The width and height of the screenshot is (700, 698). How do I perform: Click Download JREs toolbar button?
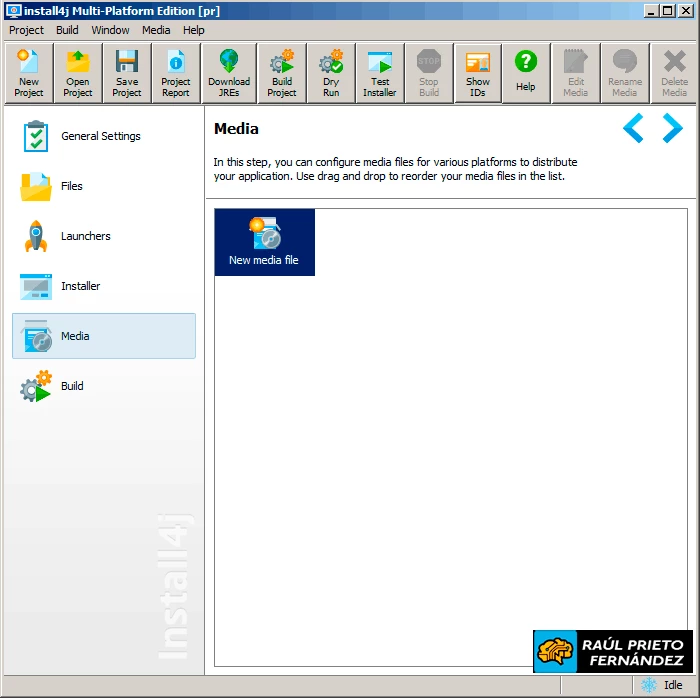click(229, 73)
